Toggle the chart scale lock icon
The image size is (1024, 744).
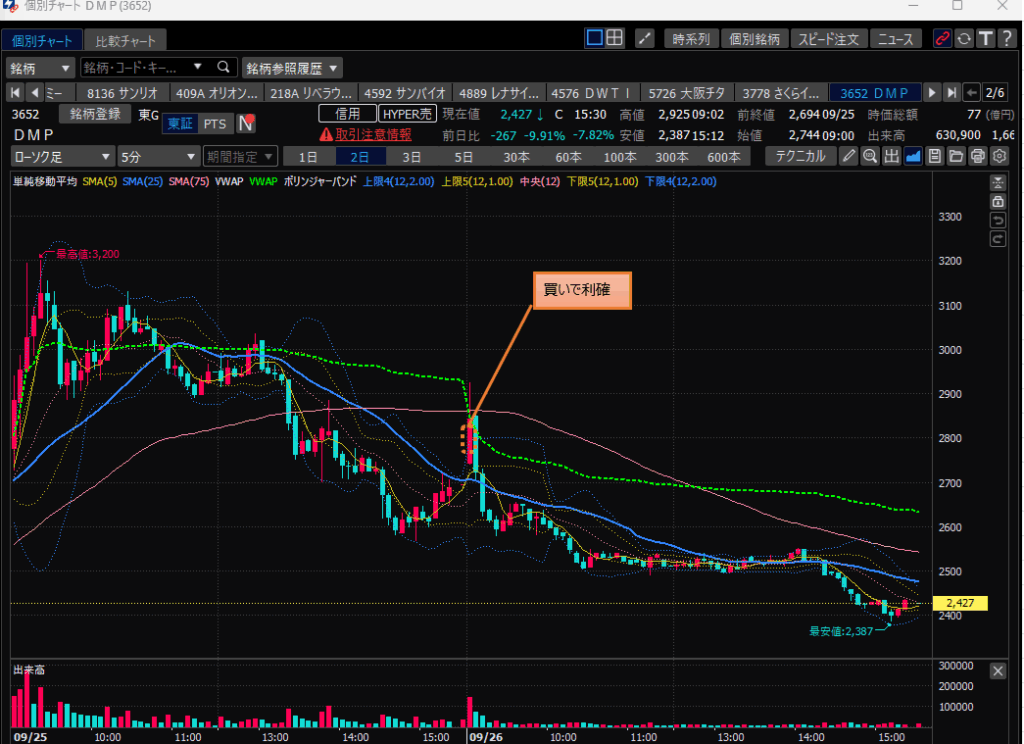(997, 201)
